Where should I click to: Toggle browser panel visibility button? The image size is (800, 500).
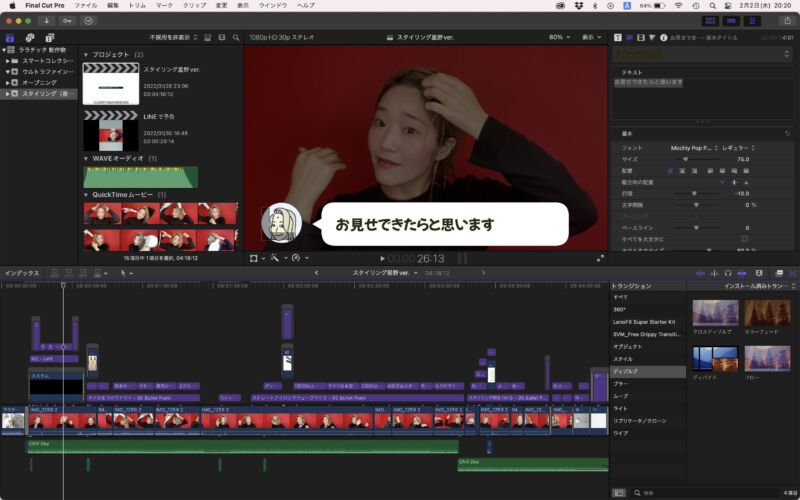(x=710, y=20)
